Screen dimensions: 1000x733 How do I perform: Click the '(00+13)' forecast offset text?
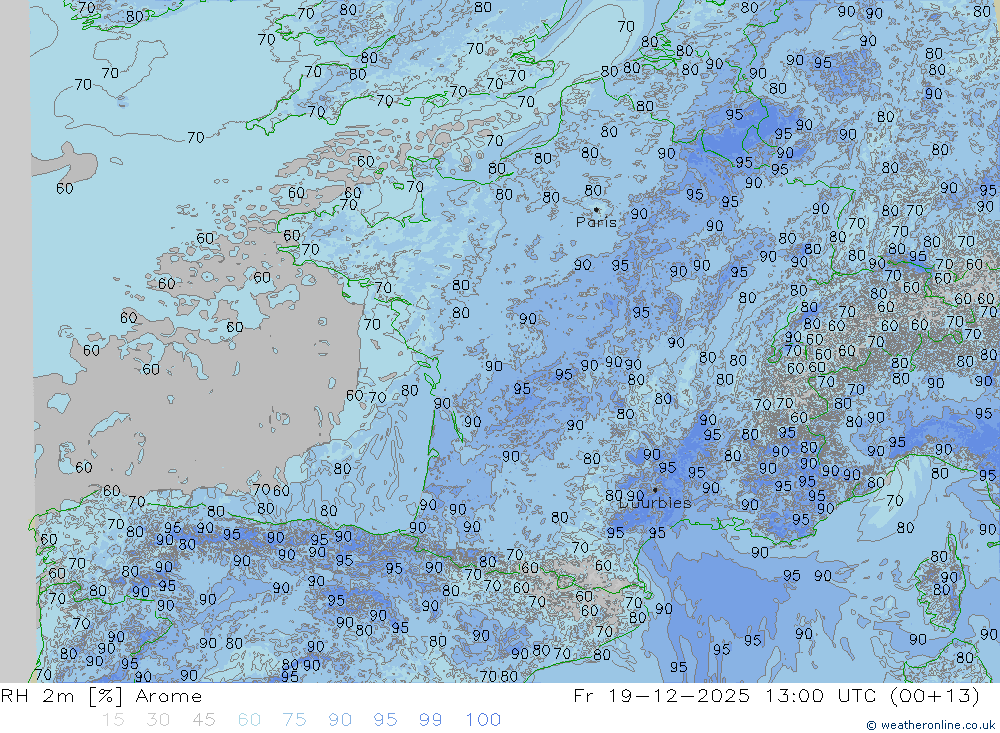[x=934, y=695]
